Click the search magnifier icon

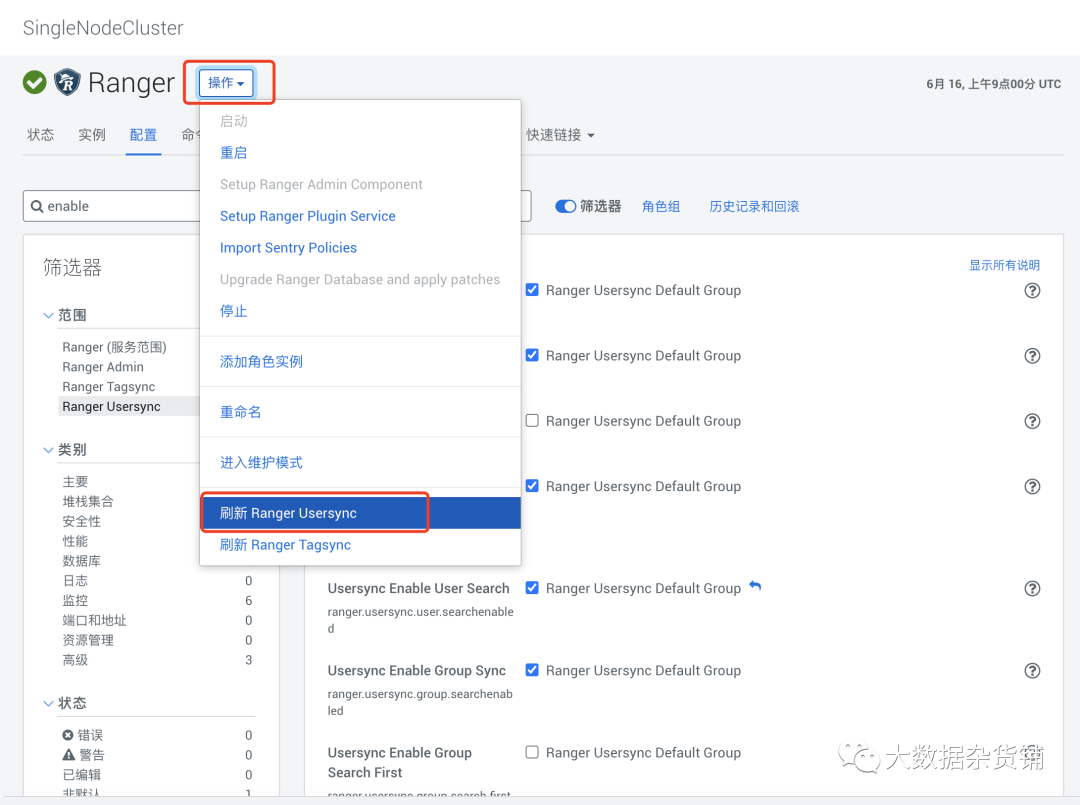[x=37, y=206]
